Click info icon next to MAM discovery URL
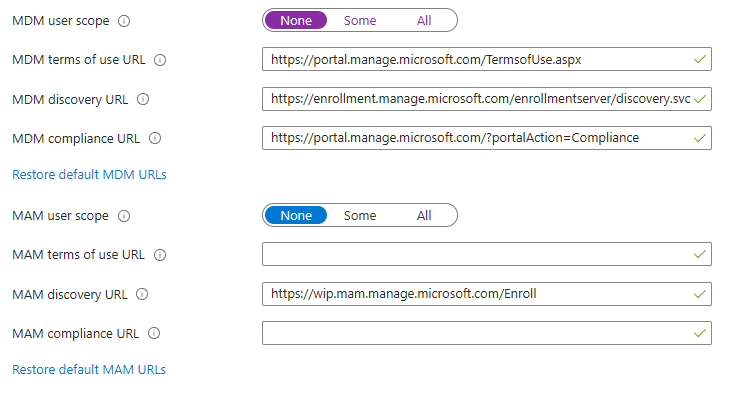This screenshot has width=742, height=396. tap(142, 294)
